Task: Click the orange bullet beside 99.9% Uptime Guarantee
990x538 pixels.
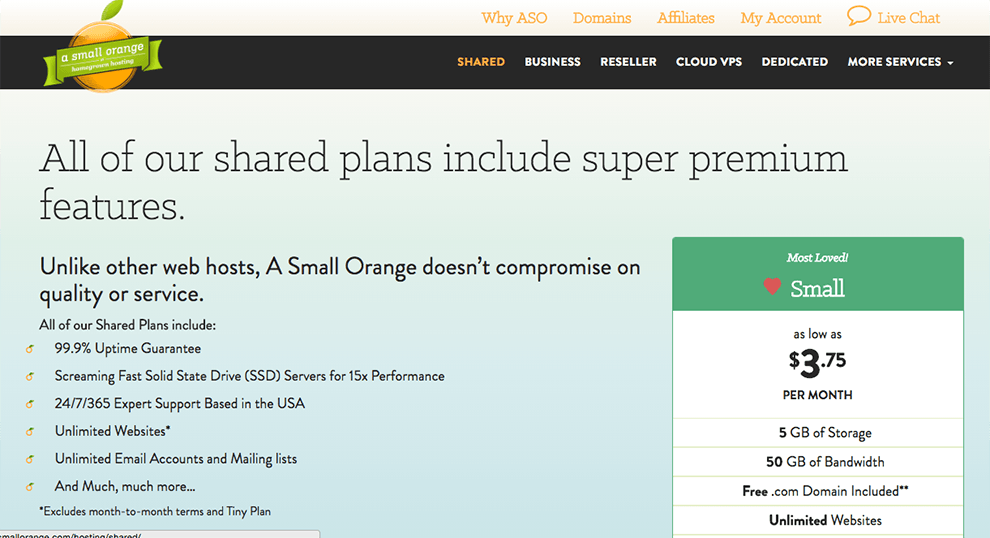Action: coord(29,349)
